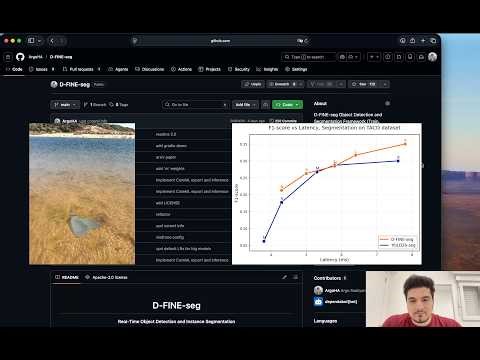Click dependabot avatar in Contributors
The width and height of the screenshot is (480, 360).
[x=318, y=301]
